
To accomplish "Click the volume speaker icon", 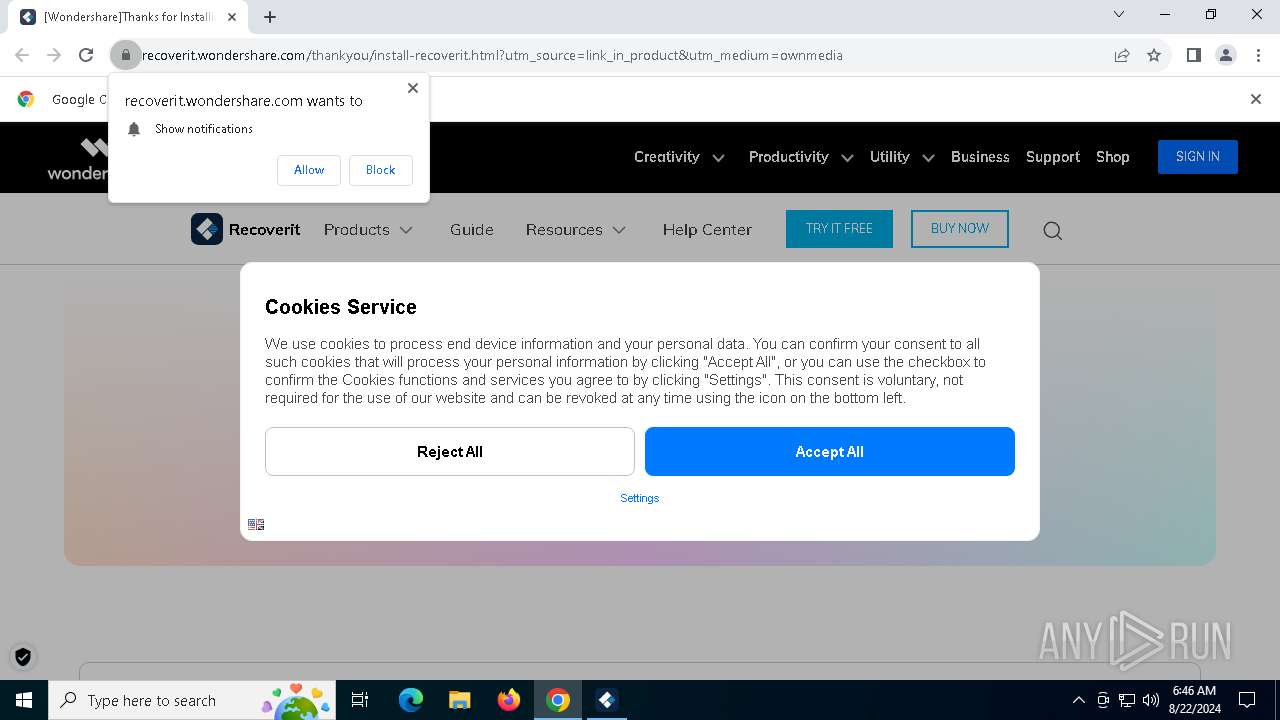I will (x=1151, y=700).
